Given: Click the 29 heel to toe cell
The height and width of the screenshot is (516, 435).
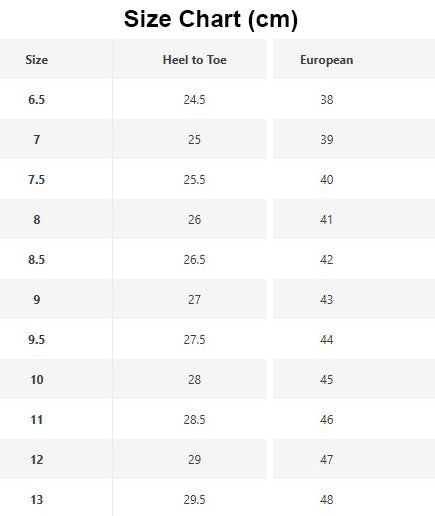Looking at the screenshot, I should (194, 460).
